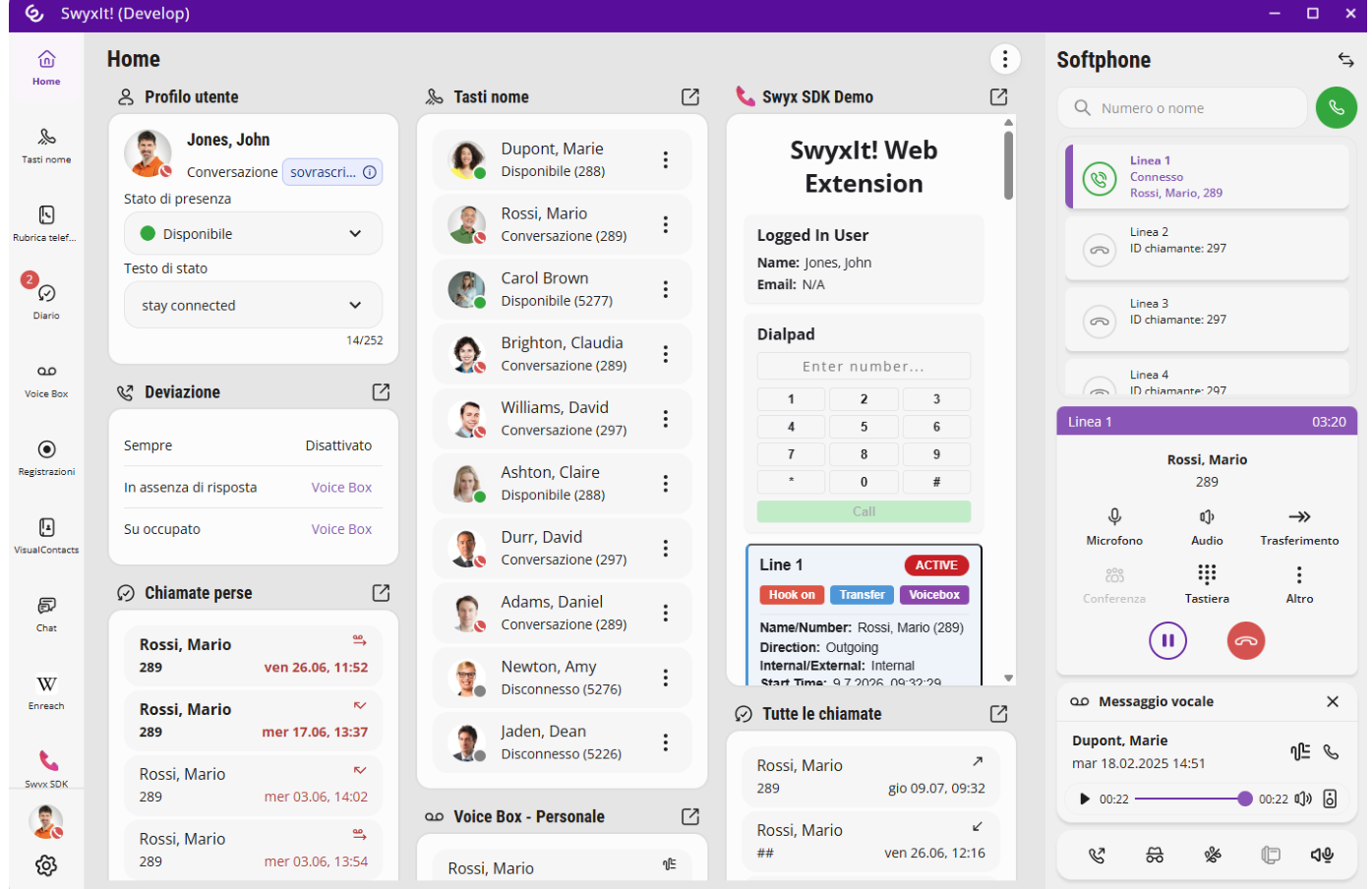The image size is (1372, 889).
Task: Open Voice Box in the sidebar
Action: [46, 380]
